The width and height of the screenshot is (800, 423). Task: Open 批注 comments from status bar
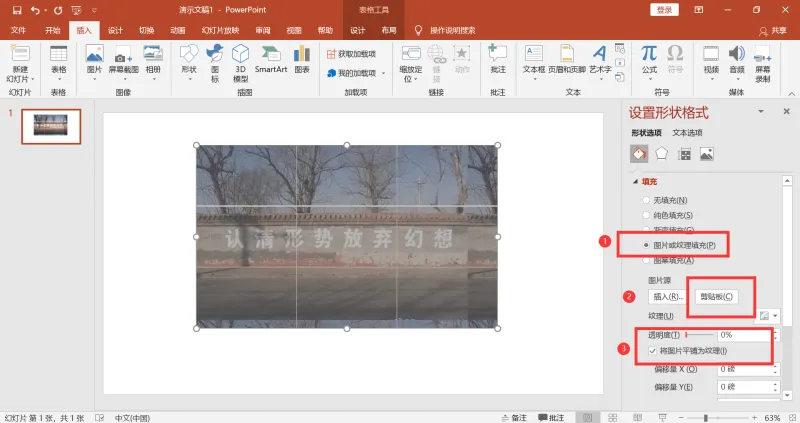click(x=552, y=418)
